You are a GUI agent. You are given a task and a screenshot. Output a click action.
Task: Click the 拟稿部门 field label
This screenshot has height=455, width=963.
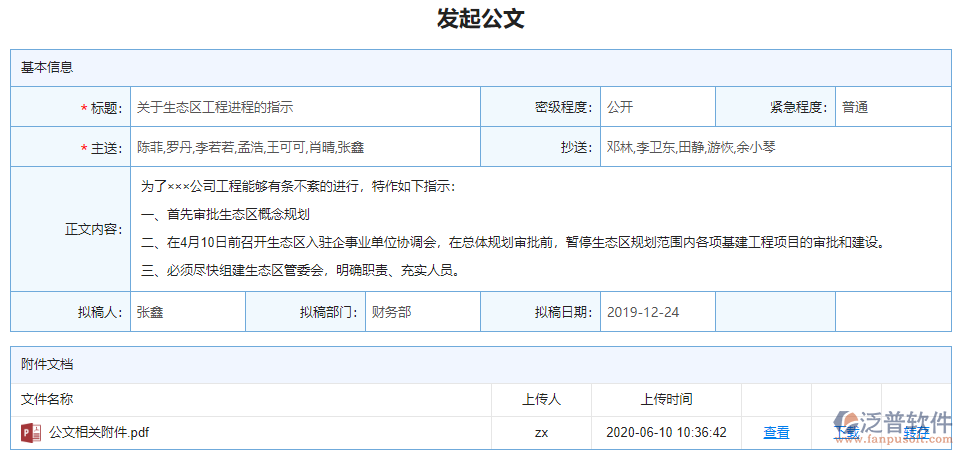(x=329, y=313)
